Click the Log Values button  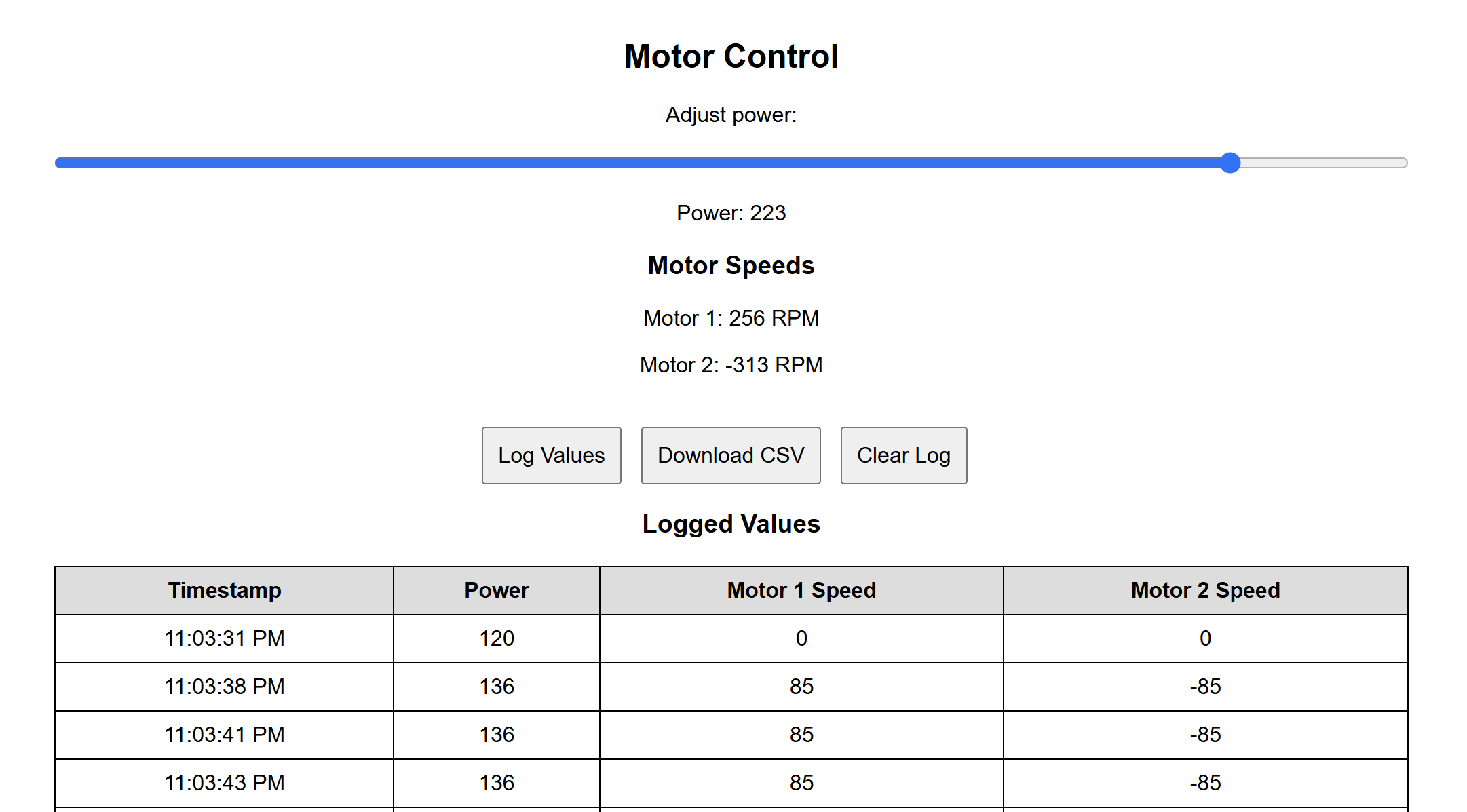click(x=551, y=455)
